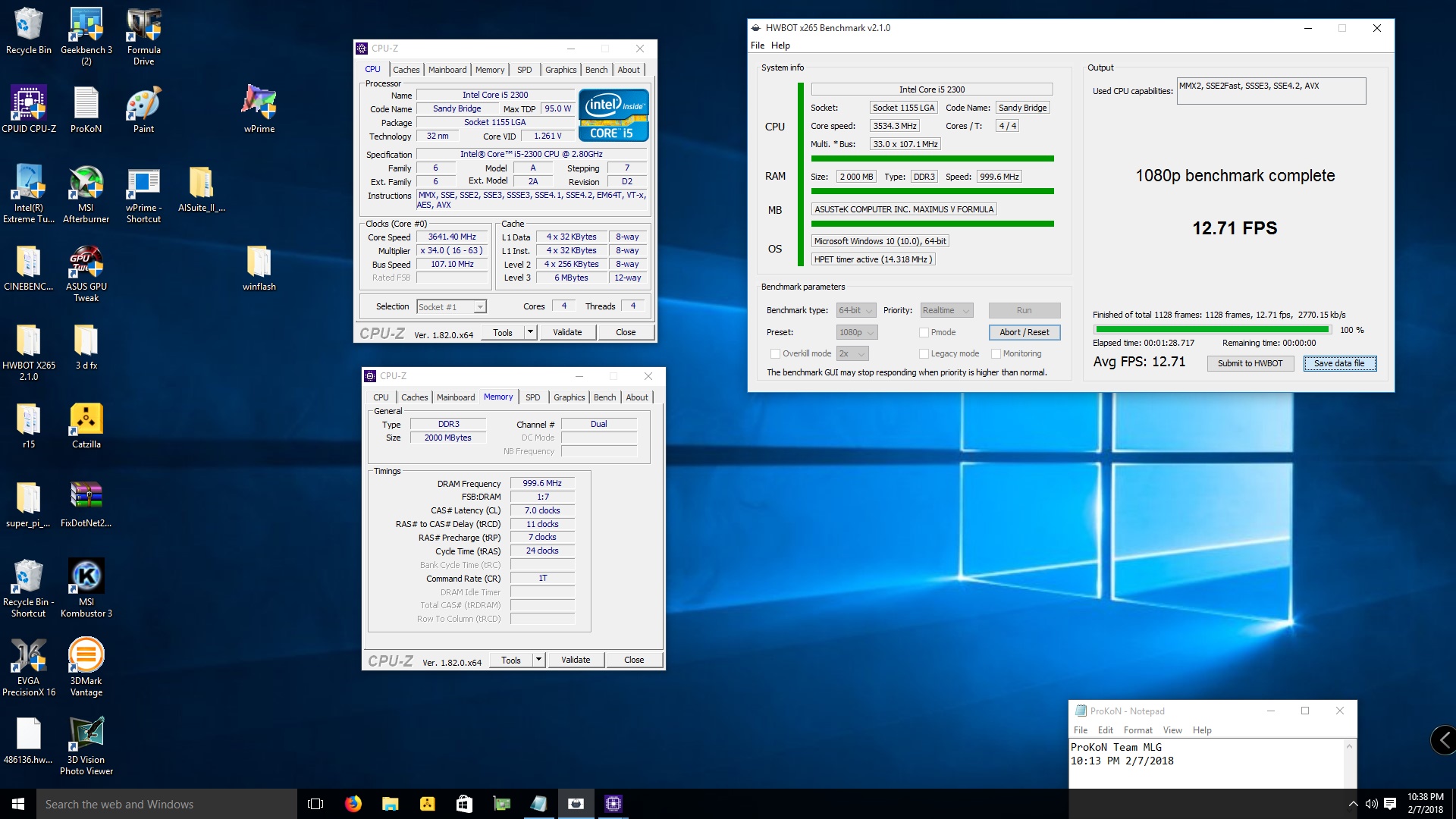
Task: Open Formula Drive desktop icon
Action: (143, 36)
